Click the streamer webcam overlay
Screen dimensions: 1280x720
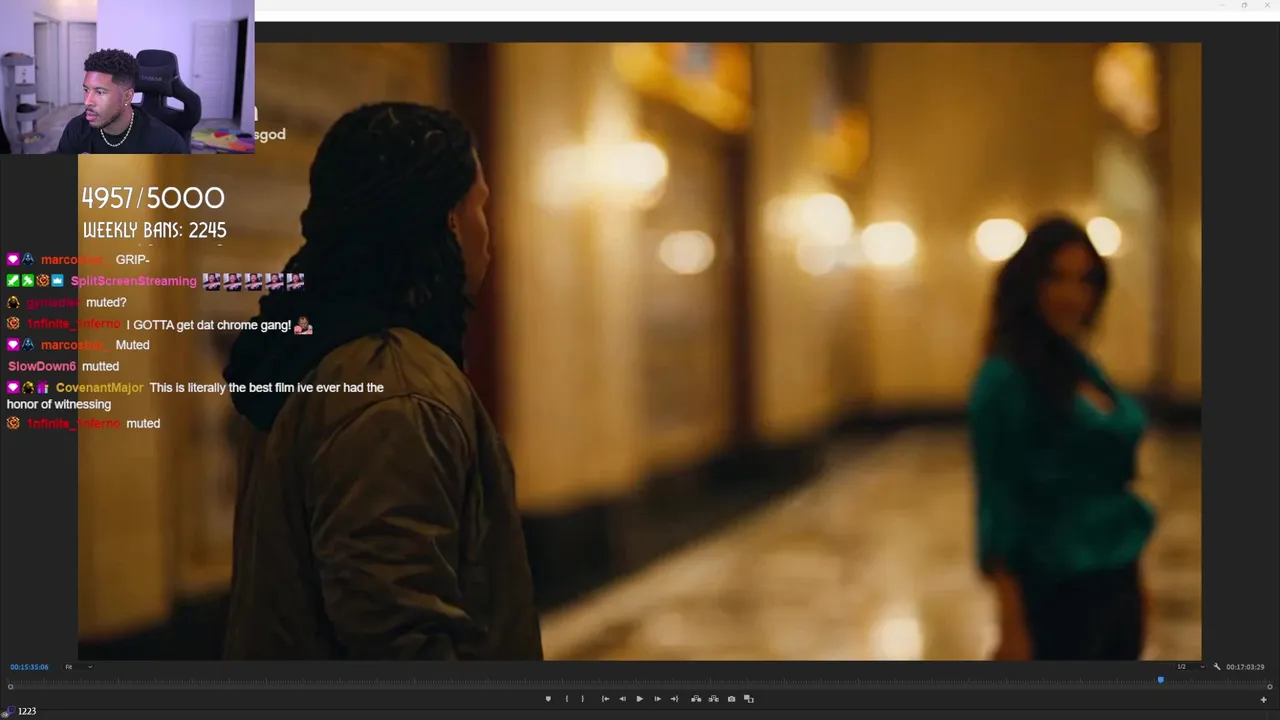127,77
